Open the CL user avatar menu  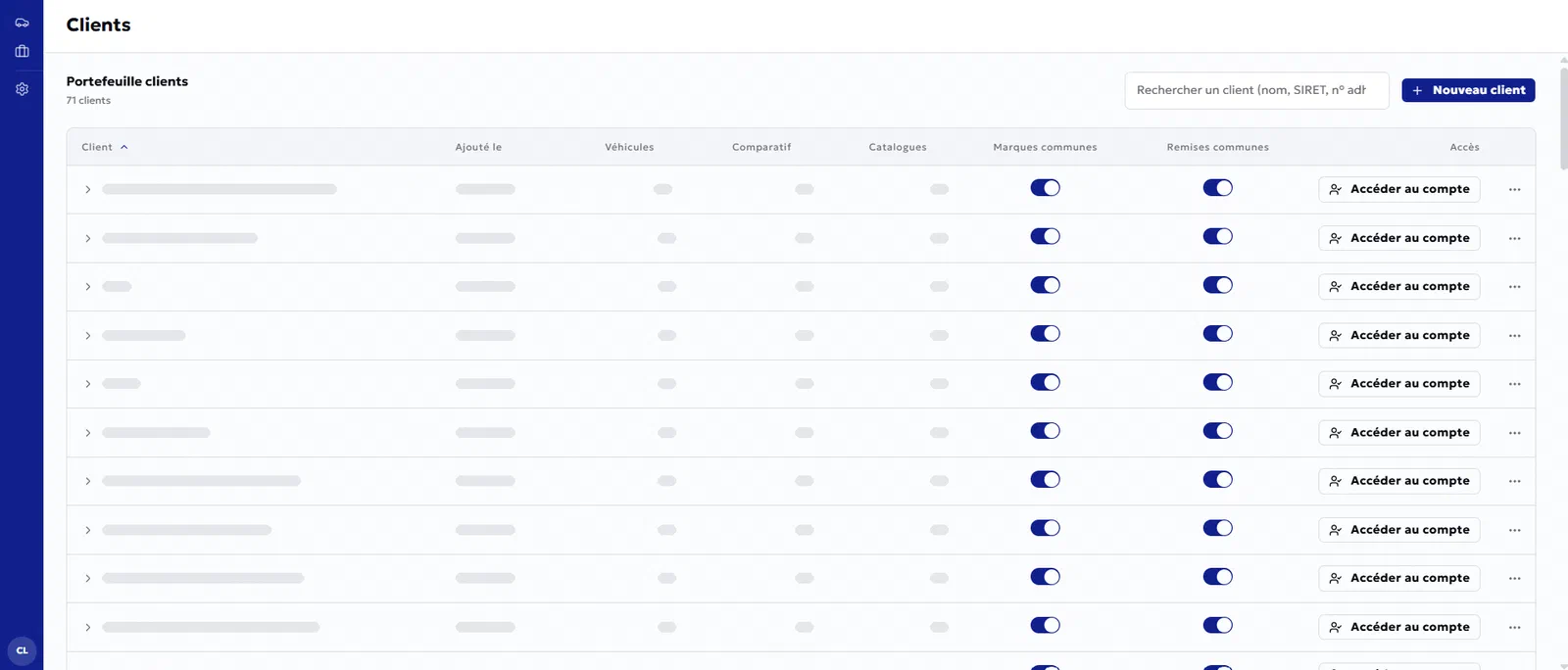click(22, 650)
